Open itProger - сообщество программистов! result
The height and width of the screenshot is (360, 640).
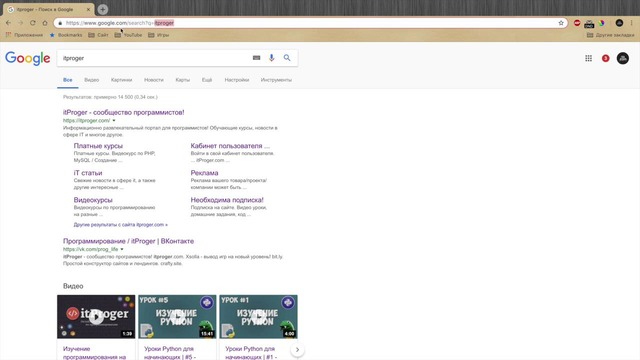(124, 112)
